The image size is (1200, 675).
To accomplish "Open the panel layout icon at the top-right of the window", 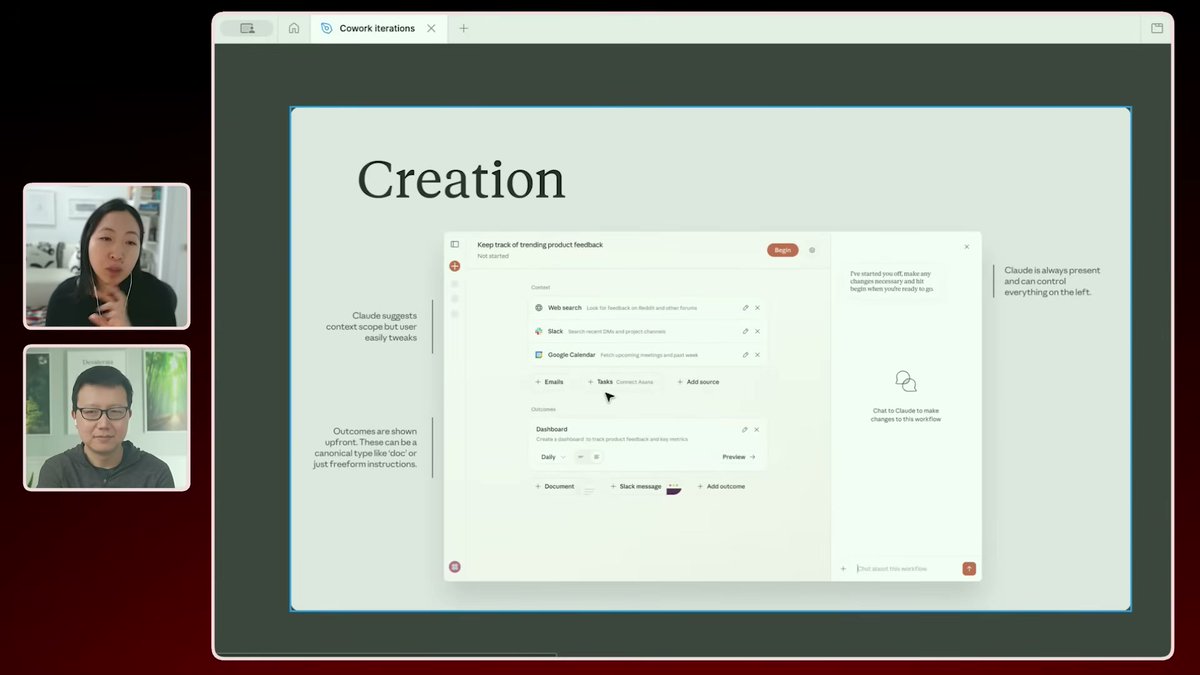I will point(1157,28).
